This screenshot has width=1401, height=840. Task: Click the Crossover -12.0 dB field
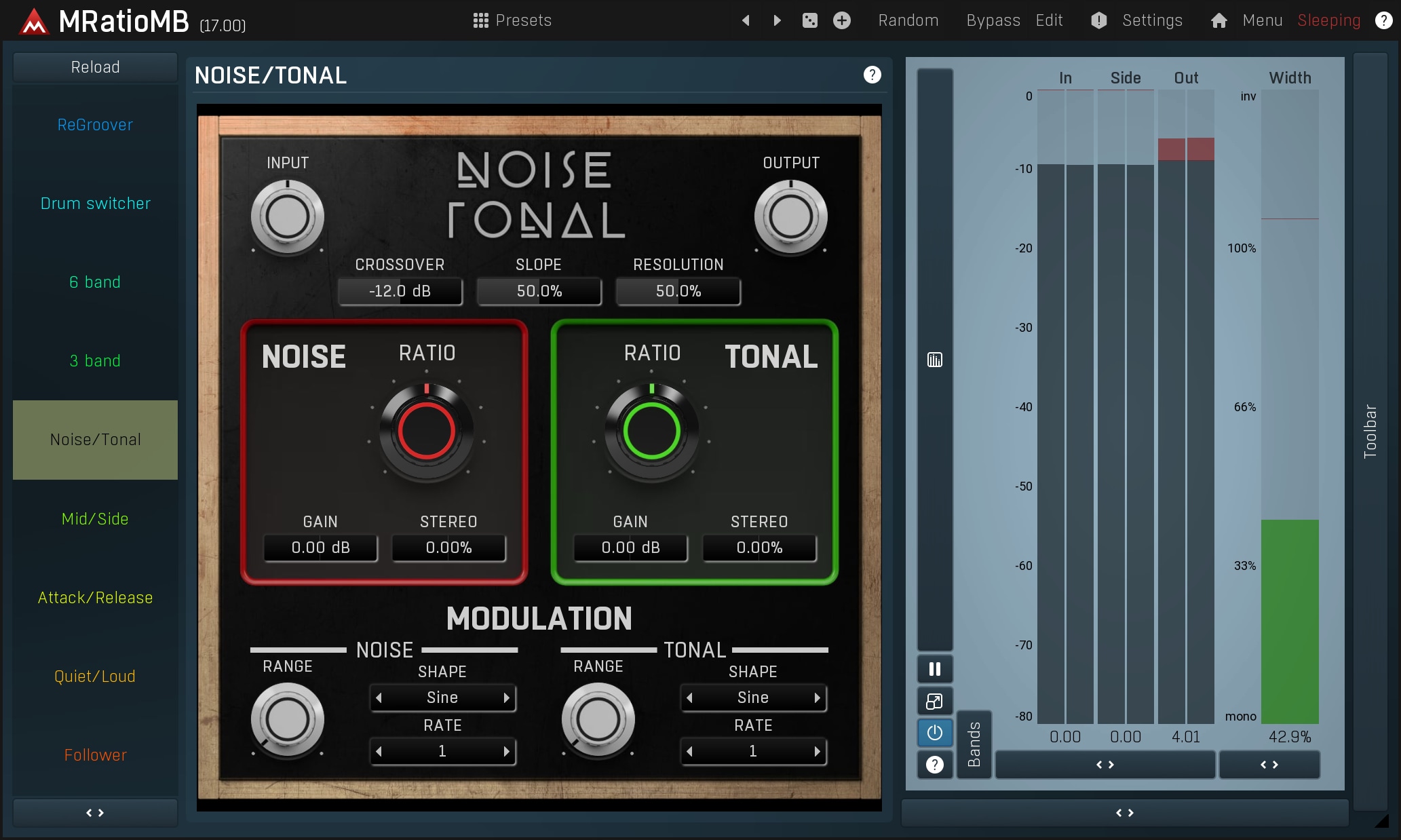[400, 291]
